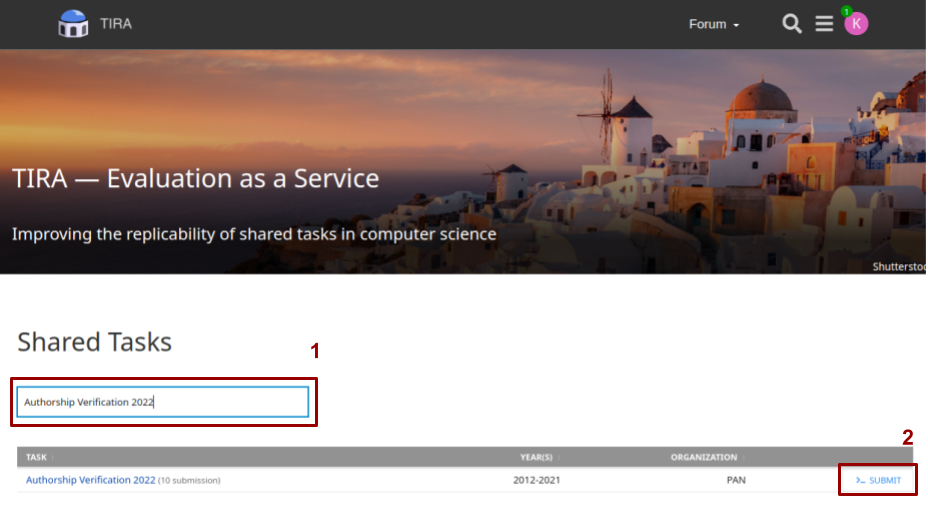
Task: Click the 10 submission count text
Action: tap(189, 481)
